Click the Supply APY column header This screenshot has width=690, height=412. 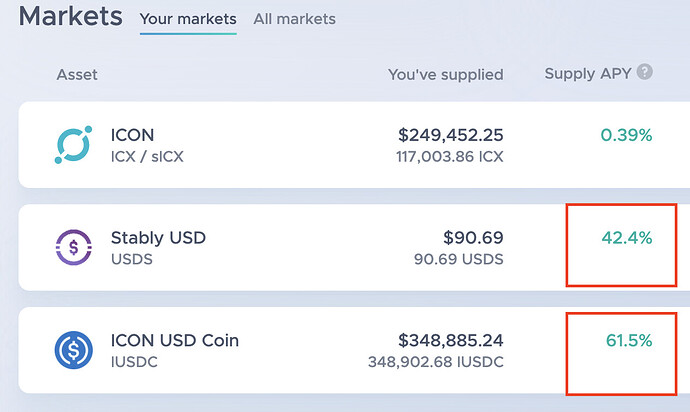(x=588, y=74)
